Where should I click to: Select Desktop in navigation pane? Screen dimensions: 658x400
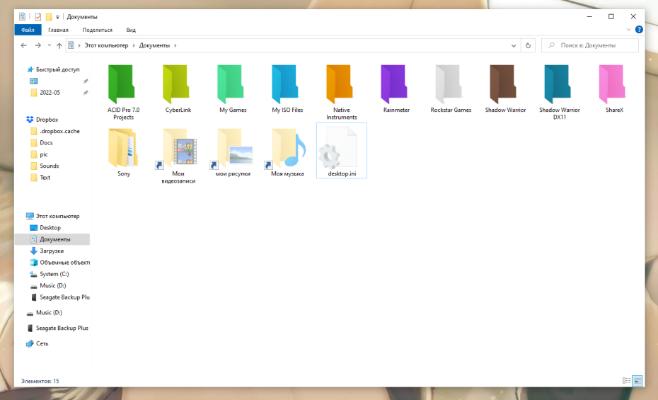(x=50, y=227)
